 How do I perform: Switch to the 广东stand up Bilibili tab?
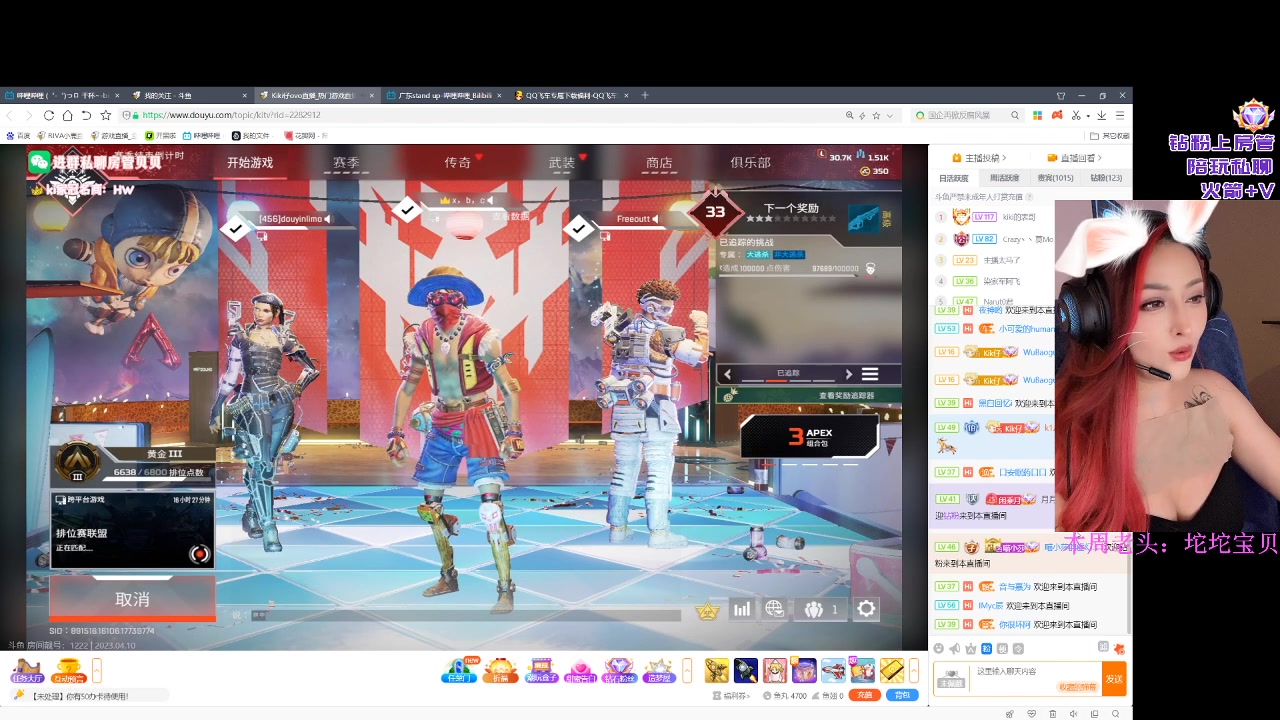[x=444, y=95]
